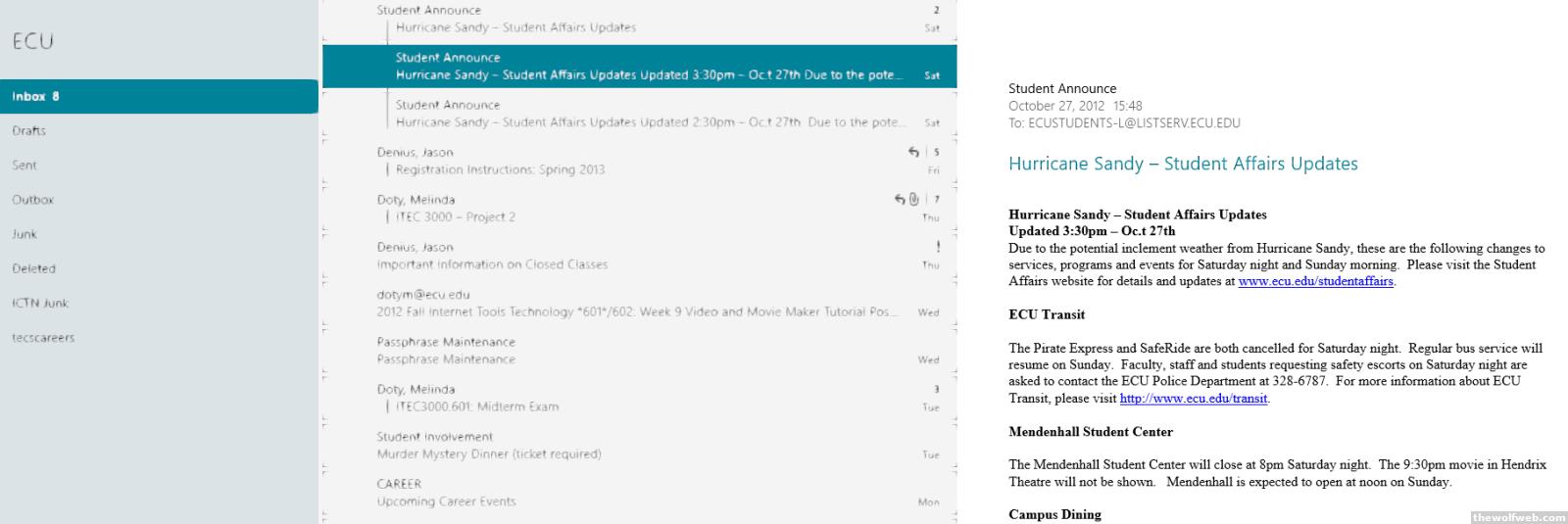Open the Updated 2:30pm Hurricane Sandy message
1568x524 pixels.
(647, 114)
